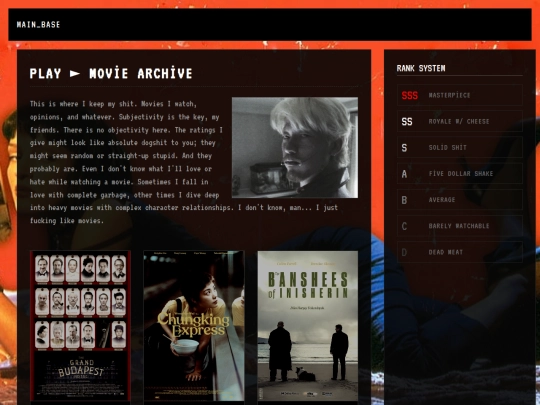Image resolution: width=540 pixels, height=405 pixels.
Task: Click the black-and-white blond portrait photo
Action: tap(295, 147)
